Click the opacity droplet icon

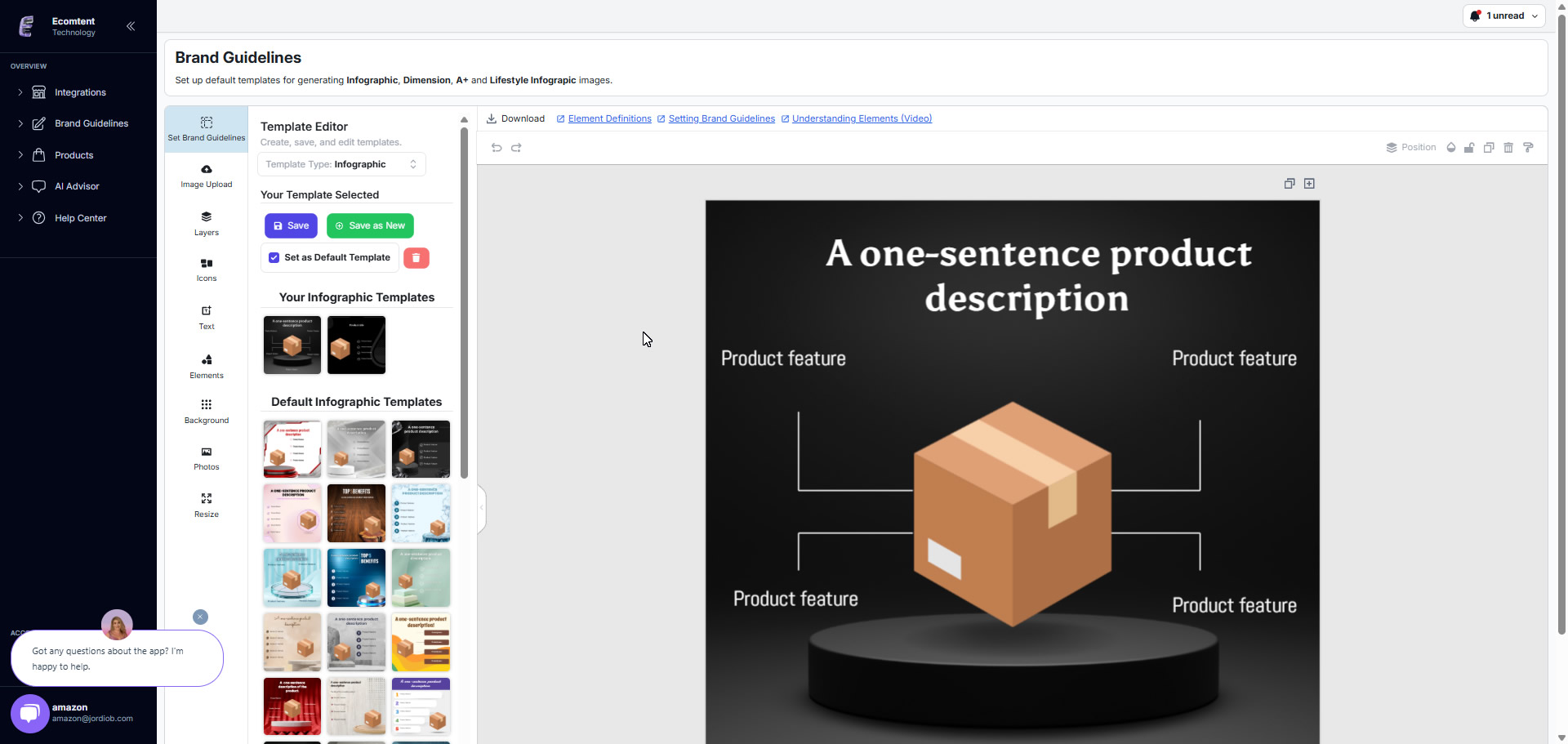[1451, 148]
